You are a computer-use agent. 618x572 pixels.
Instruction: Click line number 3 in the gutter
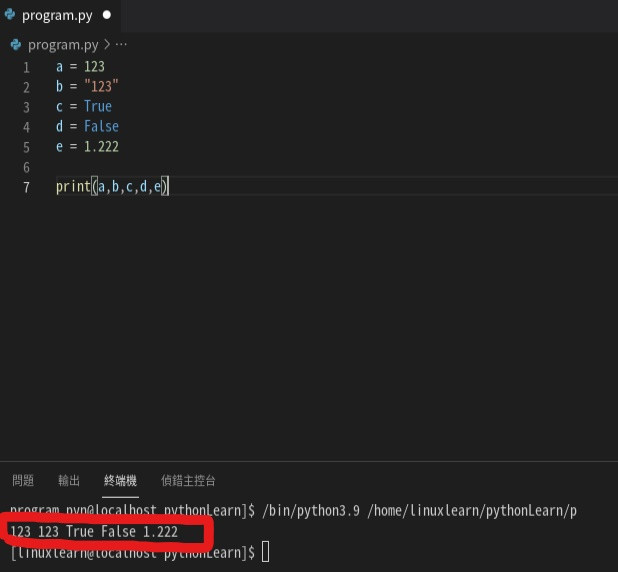click(x=26, y=107)
